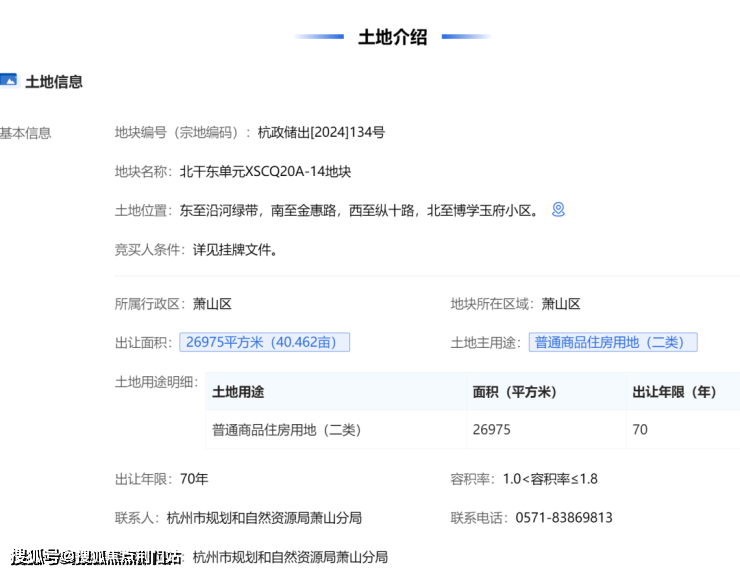Click the map location pin icon
The image size is (740, 574).
click(559, 210)
